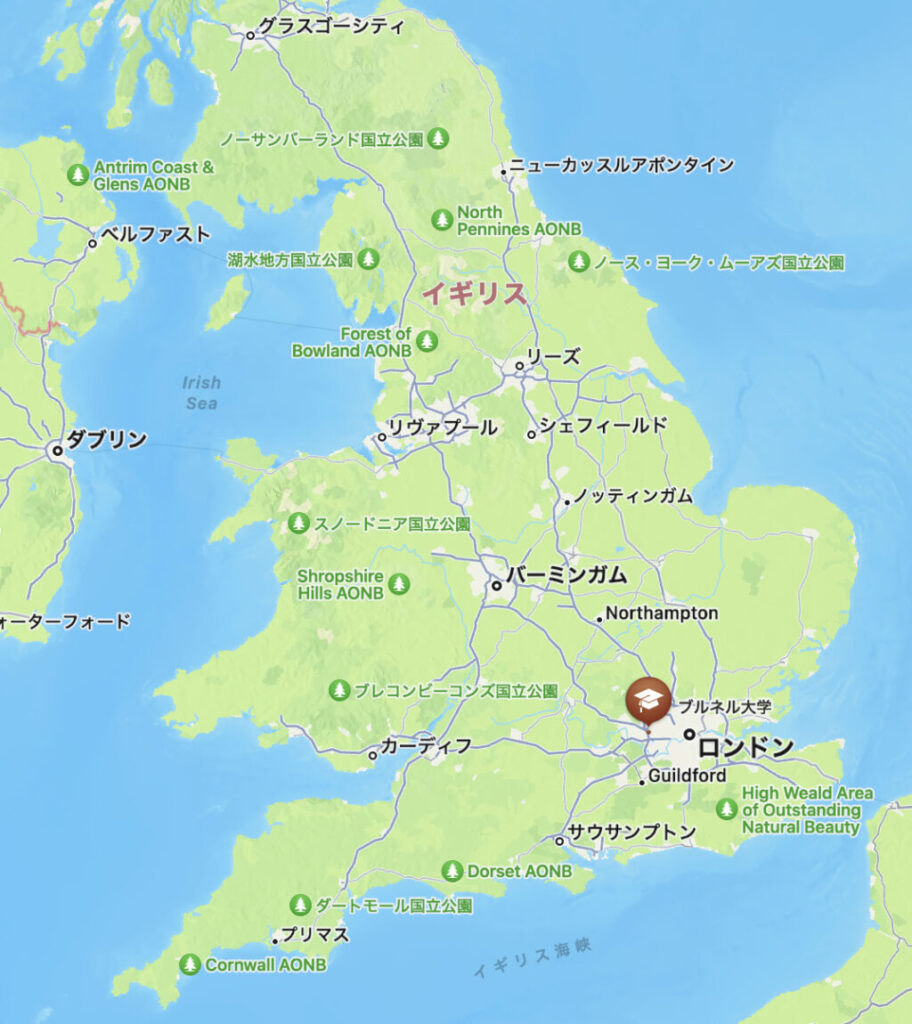Image resolution: width=912 pixels, height=1024 pixels.
Task: Click the Antrim Coast & Glens AONB icon
Action: pyautogui.click(x=78, y=174)
